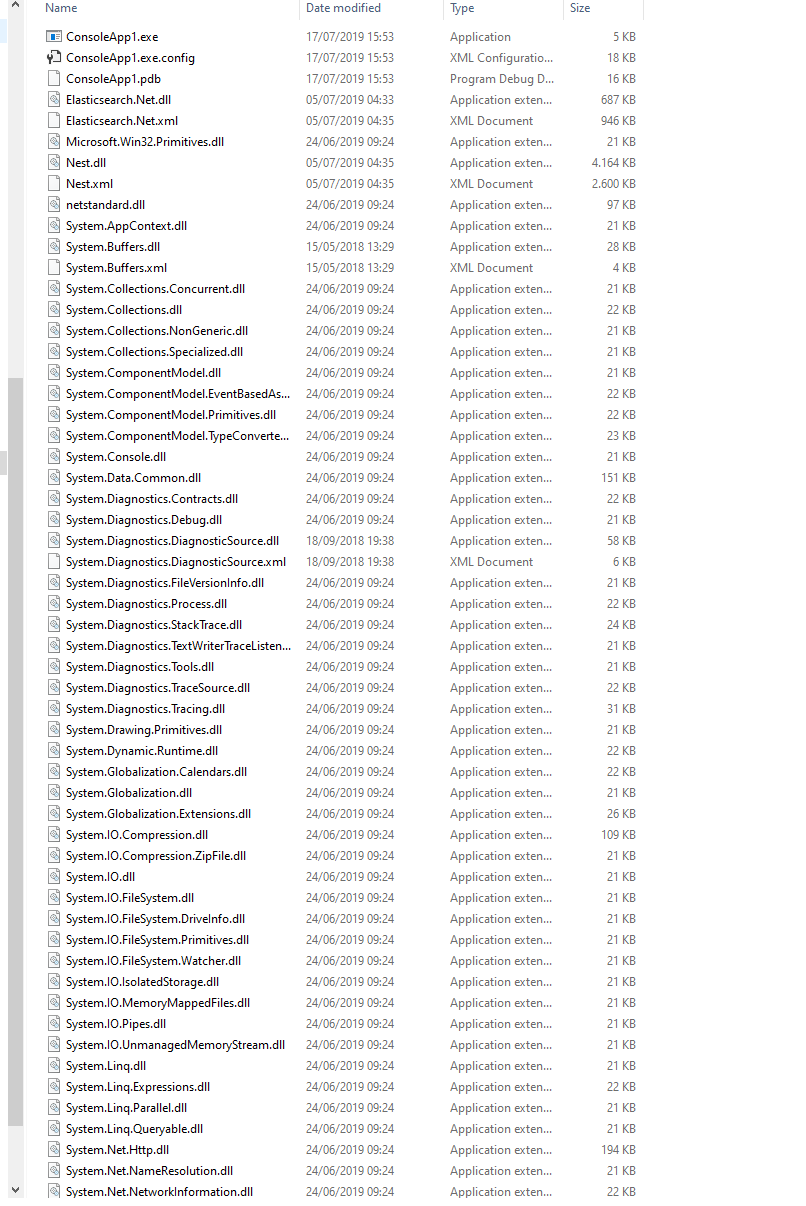Select Elasticsearch.Net.xml in the listing
Viewport: 806px width, 1206px height.
pos(122,120)
